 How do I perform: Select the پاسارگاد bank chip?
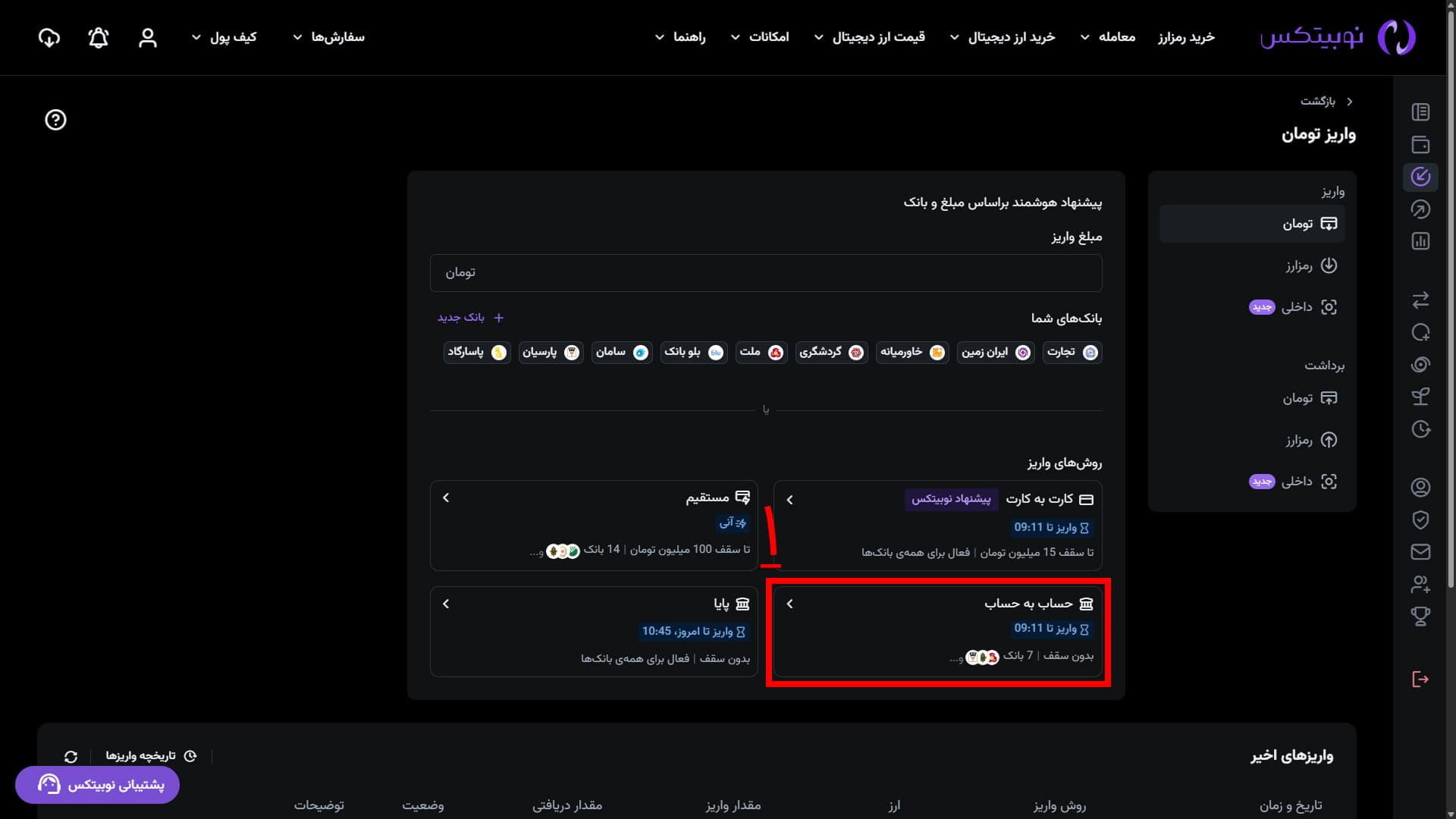coord(476,353)
